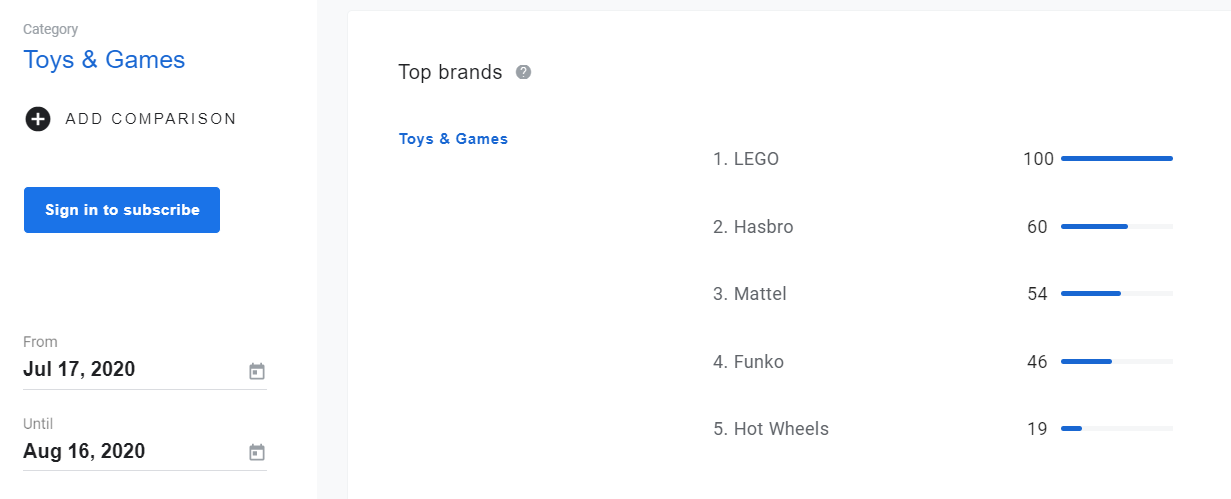Open the From date calendar icon
Image resolution: width=1231 pixels, height=499 pixels.
coord(257,371)
